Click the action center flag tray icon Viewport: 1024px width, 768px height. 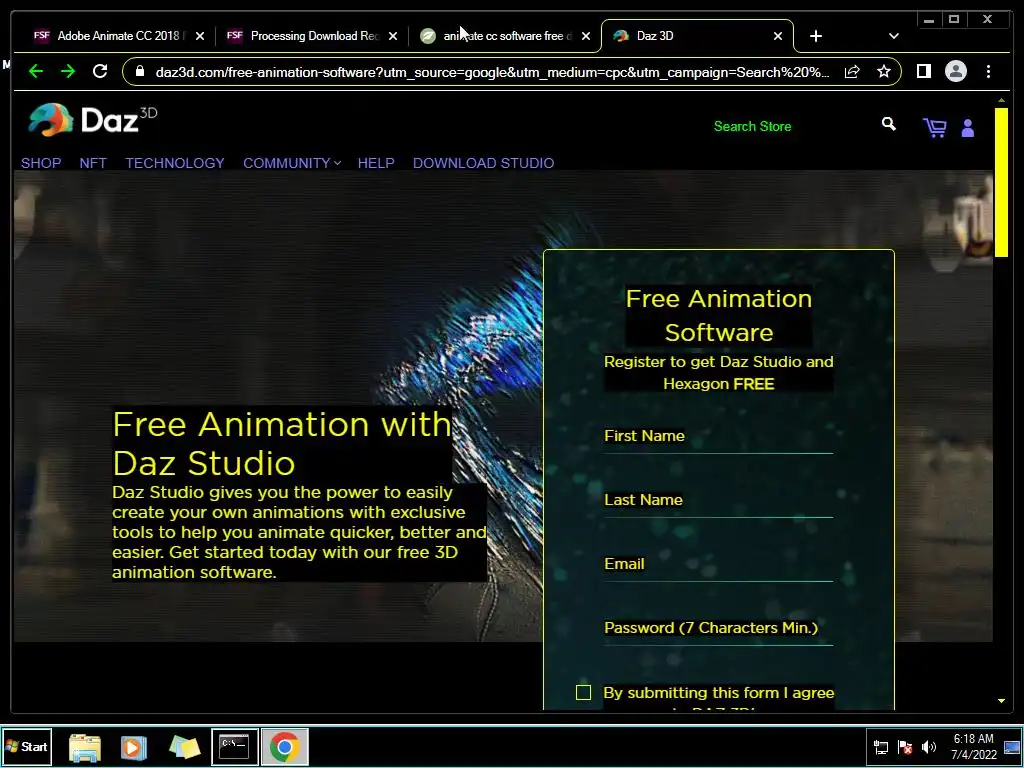tap(905, 748)
